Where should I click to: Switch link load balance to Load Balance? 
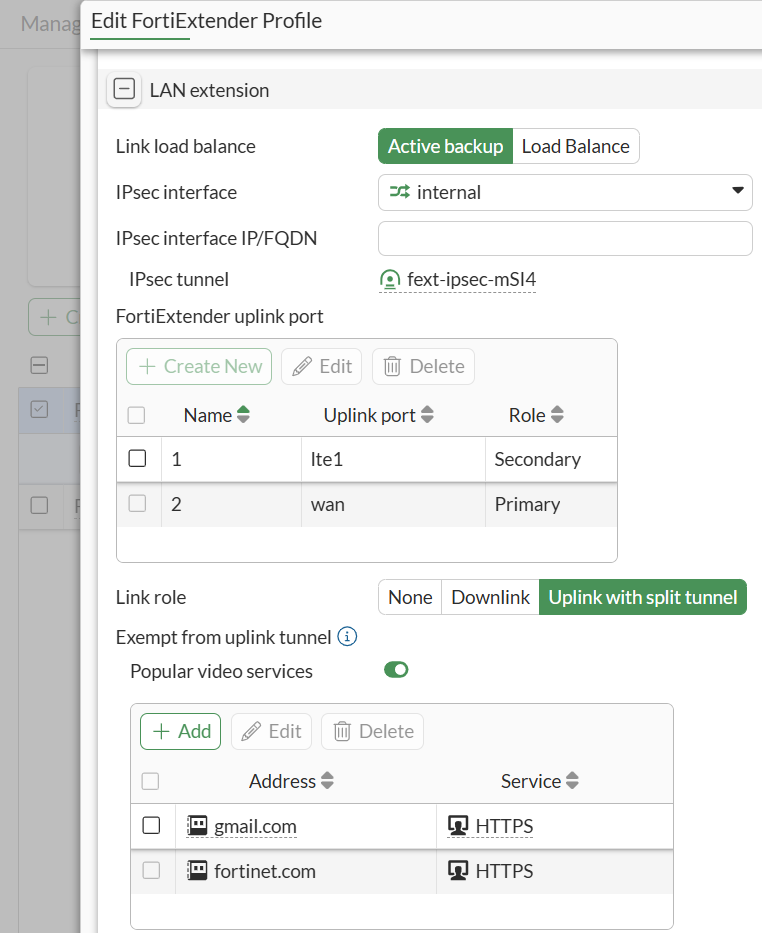(575, 146)
